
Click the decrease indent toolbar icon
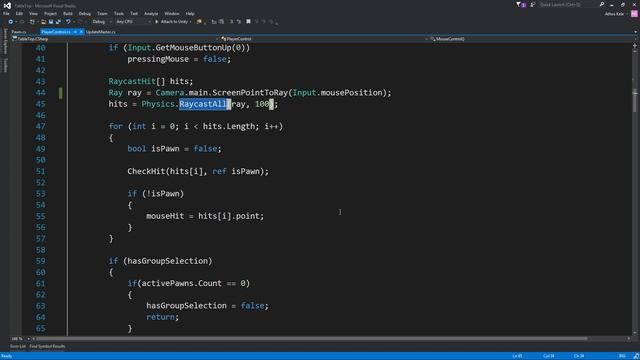pyautogui.click(x=214, y=22)
